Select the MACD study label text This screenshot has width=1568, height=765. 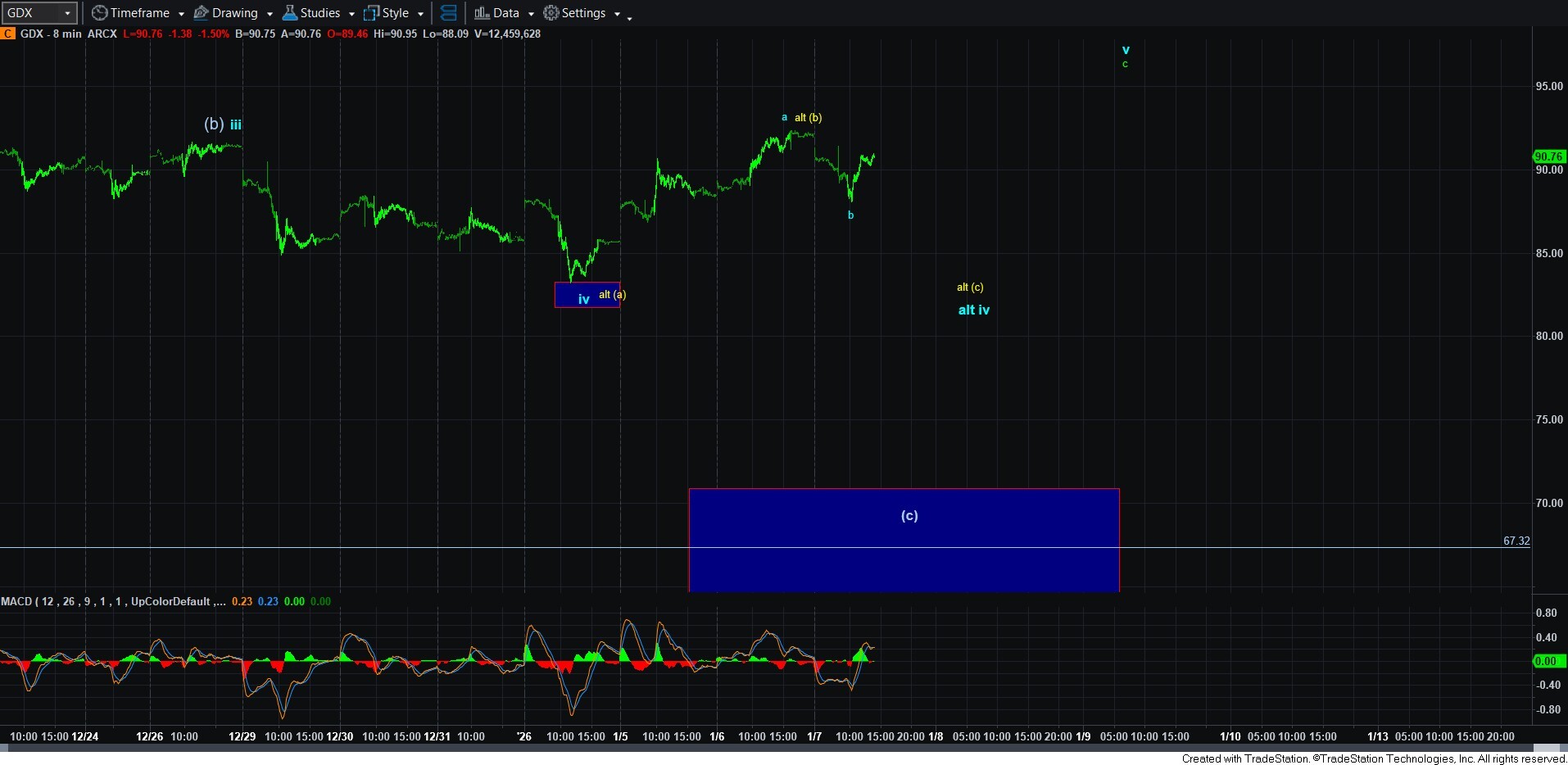click(x=106, y=601)
